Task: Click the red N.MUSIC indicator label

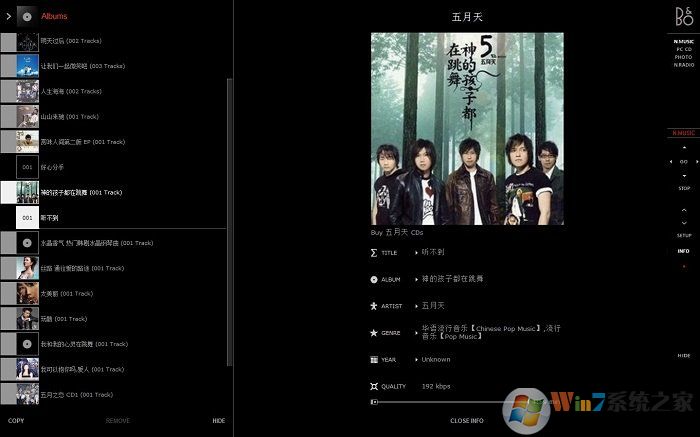Action: [684, 133]
